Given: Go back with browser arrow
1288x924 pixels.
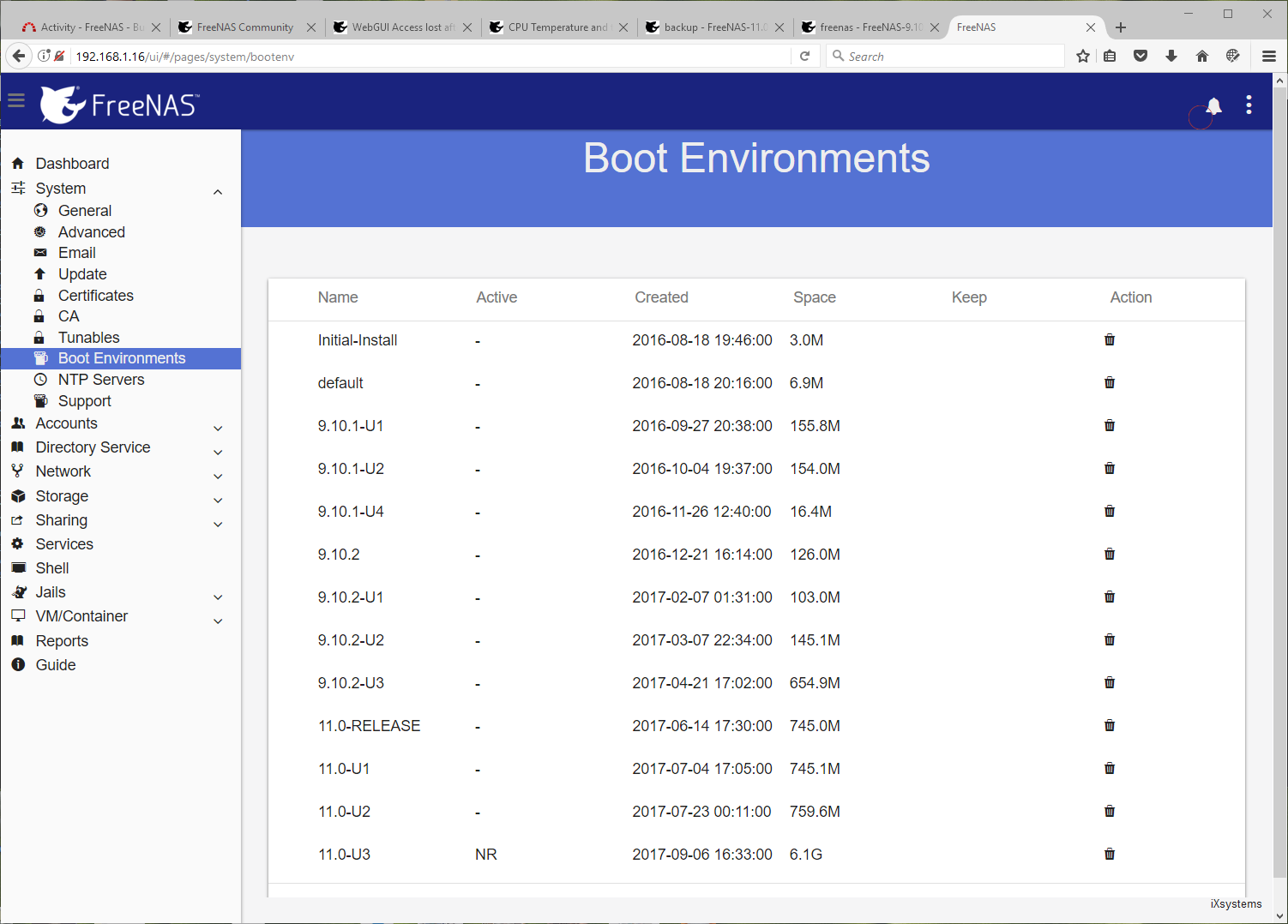Looking at the screenshot, I should (19, 57).
